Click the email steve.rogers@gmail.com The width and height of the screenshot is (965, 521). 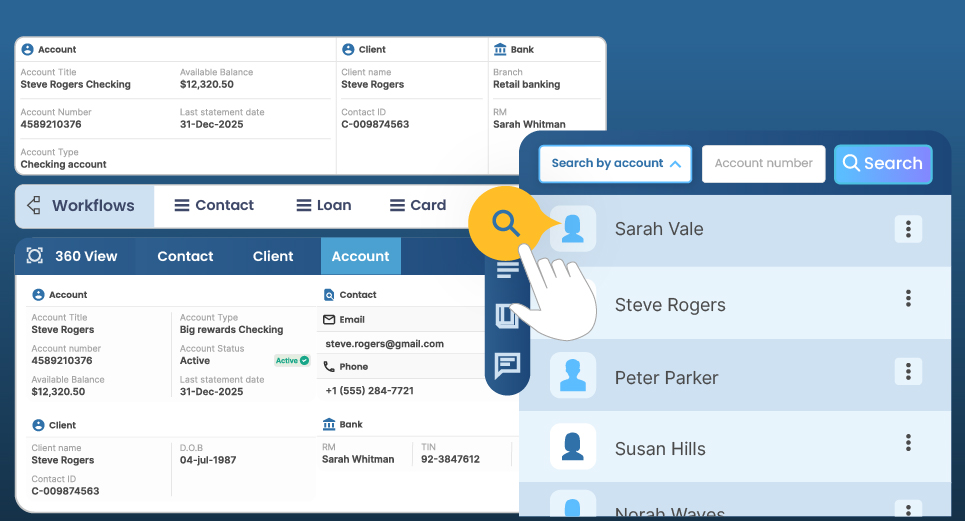tap(385, 344)
